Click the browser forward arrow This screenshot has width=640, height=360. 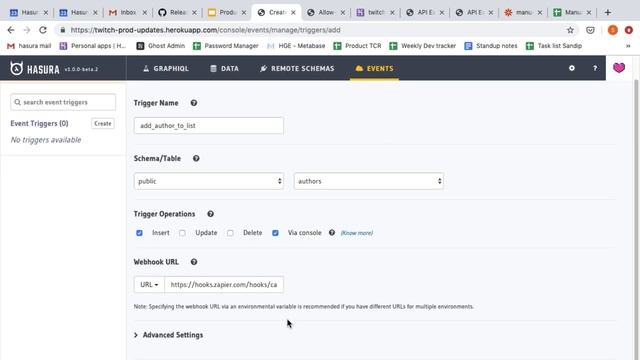click(27, 30)
